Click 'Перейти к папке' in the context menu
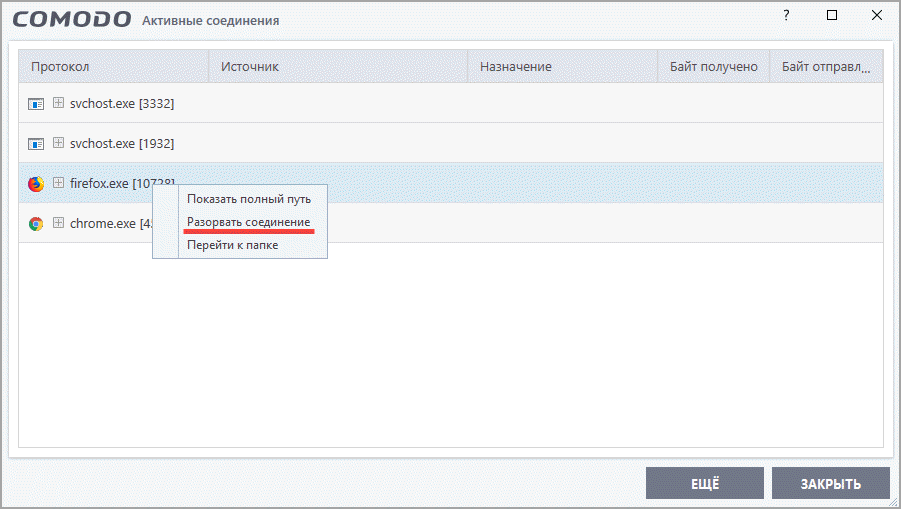The width and height of the screenshot is (901, 509). [233, 244]
